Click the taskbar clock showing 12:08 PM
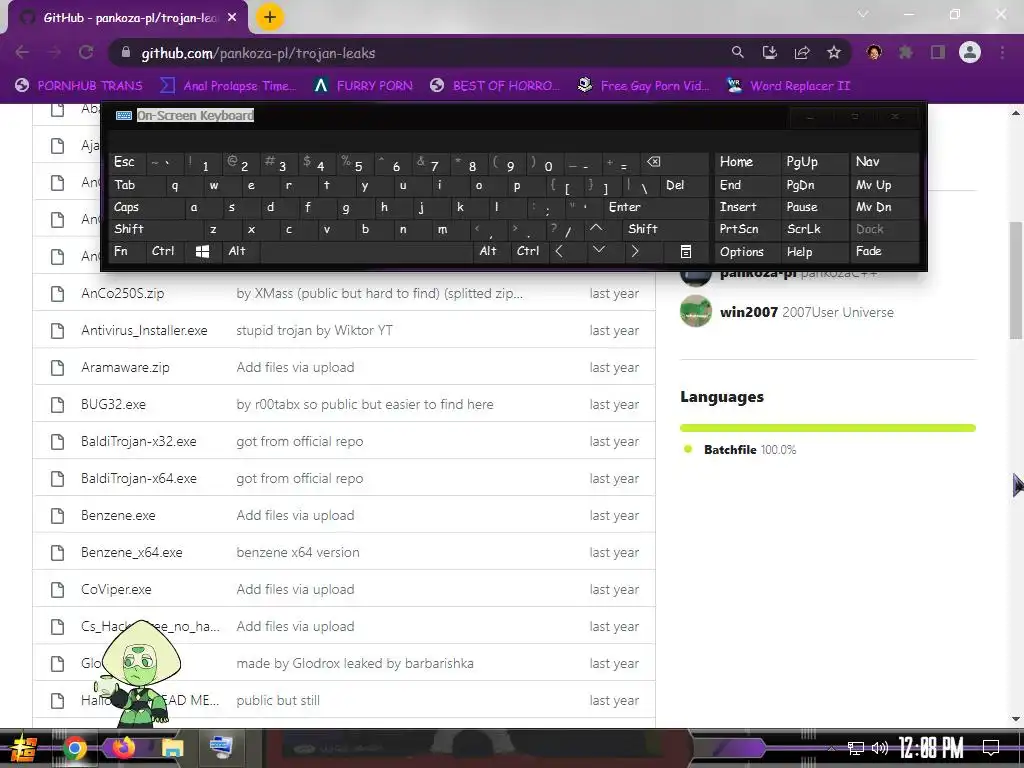The height and width of the screenshot is (768, 1024). point(932,747)
